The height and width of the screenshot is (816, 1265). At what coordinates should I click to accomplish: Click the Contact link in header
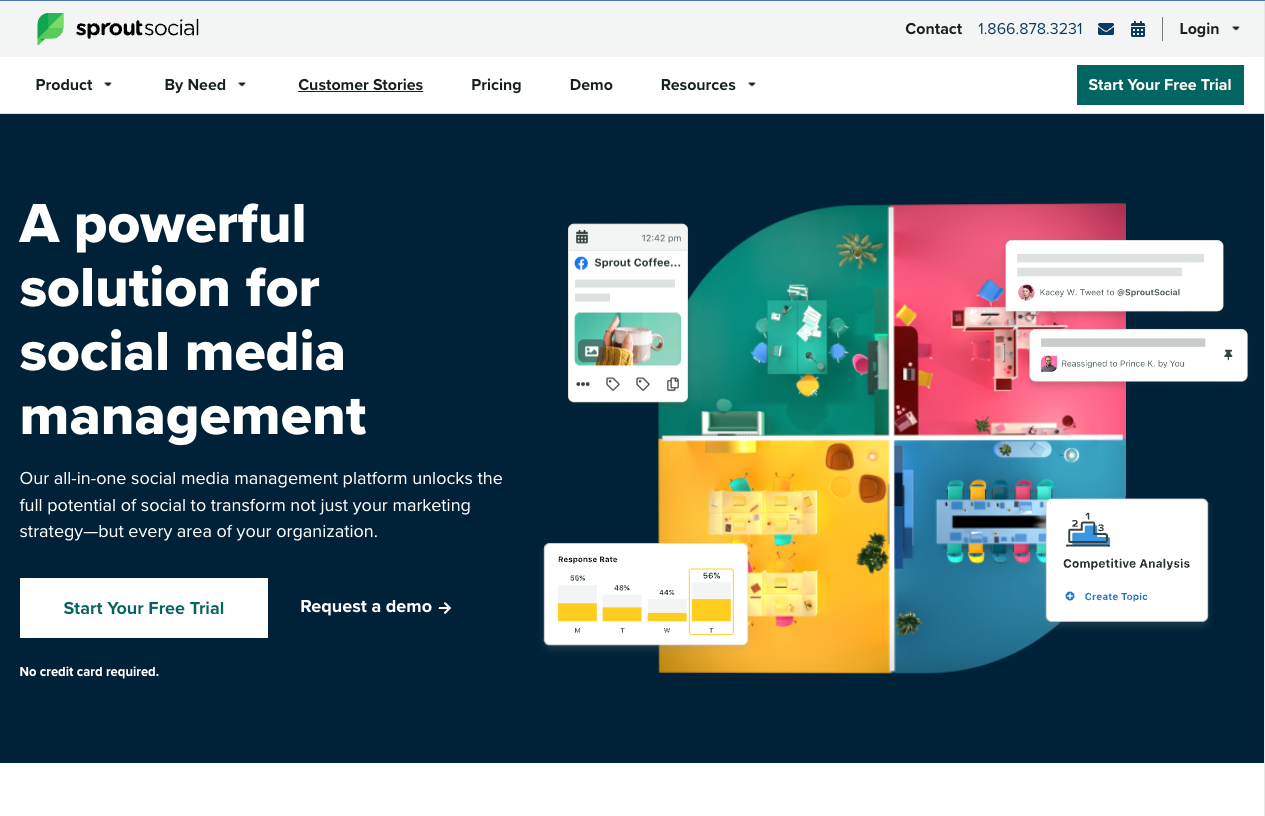click(934, 29)
